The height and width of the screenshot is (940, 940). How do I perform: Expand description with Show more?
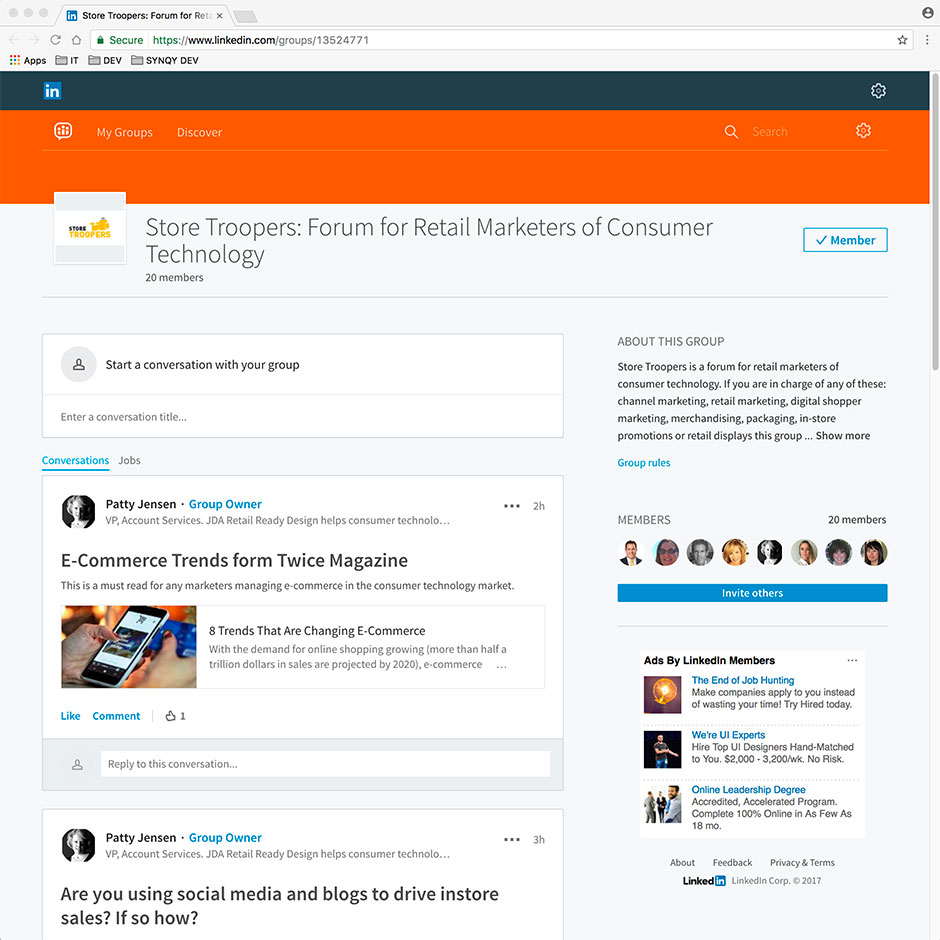click(842, 436)
